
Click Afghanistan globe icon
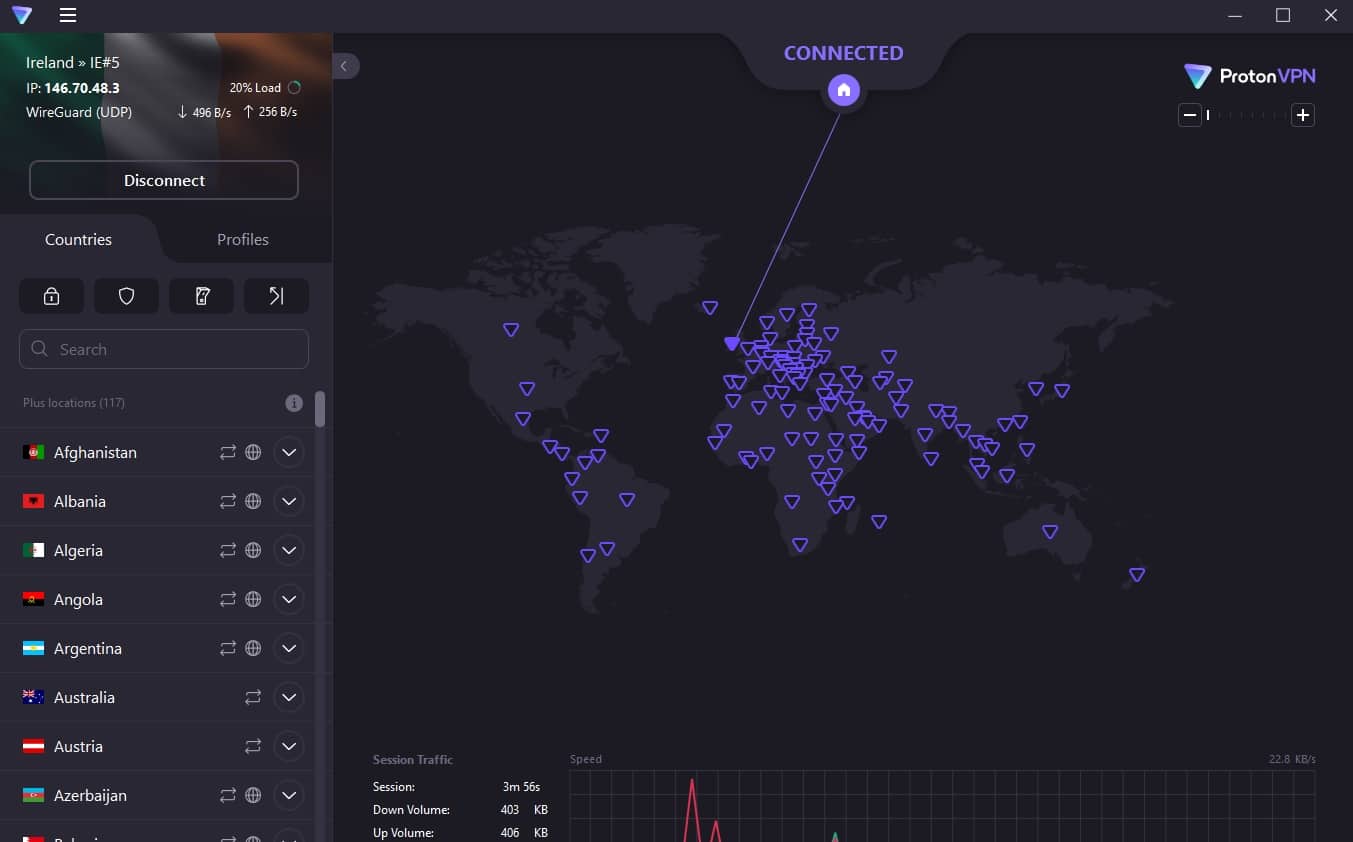point(253,452)
